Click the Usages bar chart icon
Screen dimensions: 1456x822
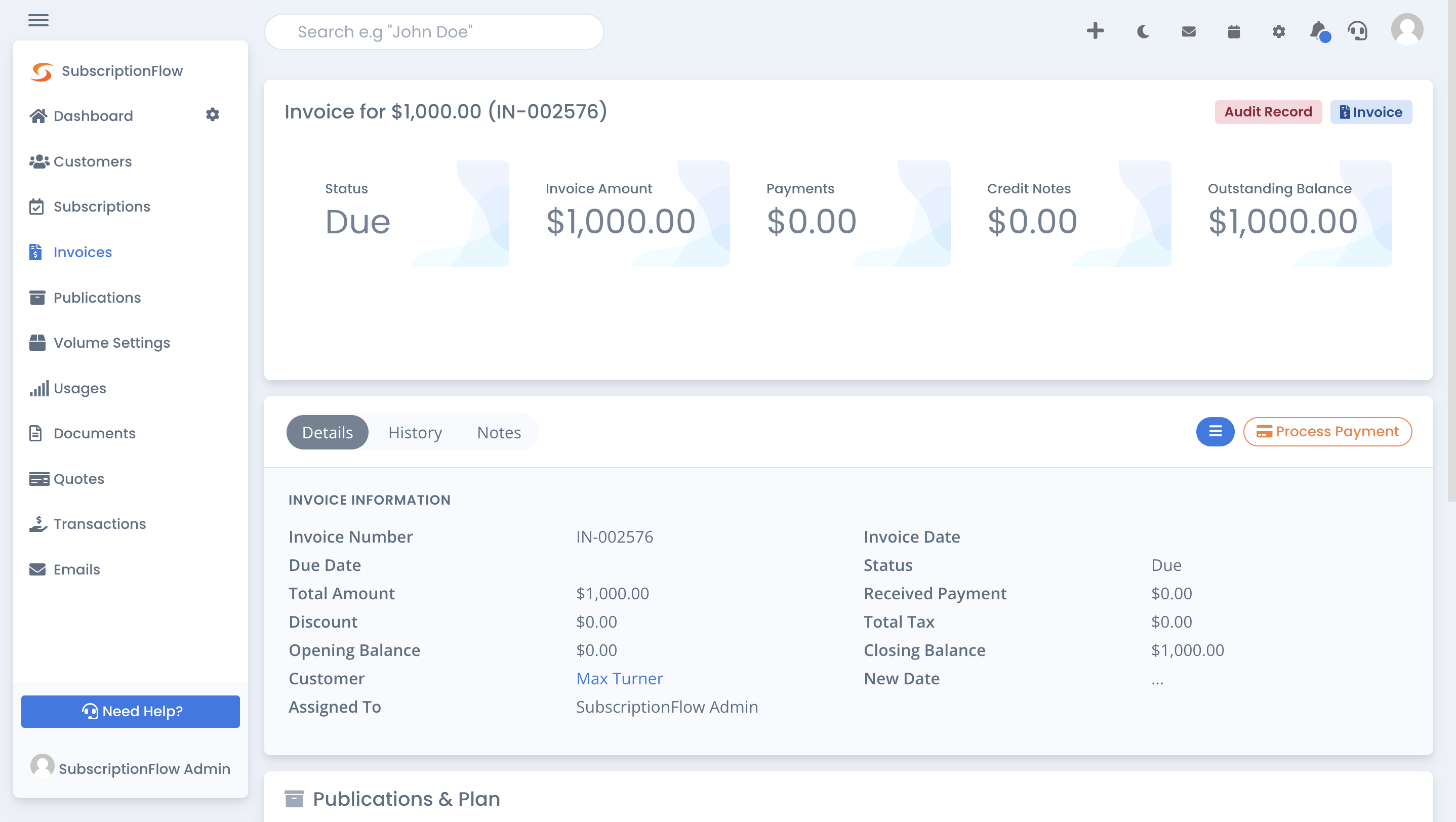click(39, 388)
